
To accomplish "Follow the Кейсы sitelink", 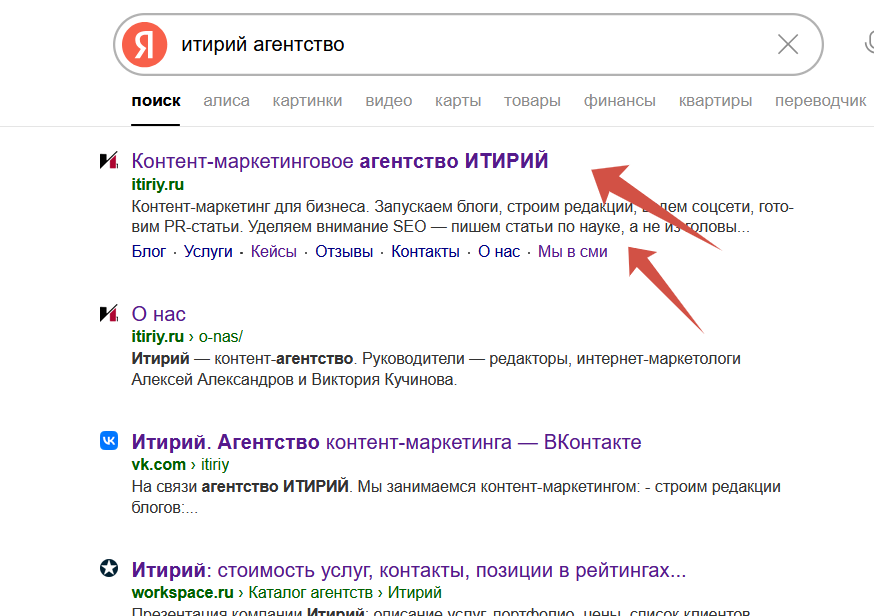I will [x=273, y=252].
